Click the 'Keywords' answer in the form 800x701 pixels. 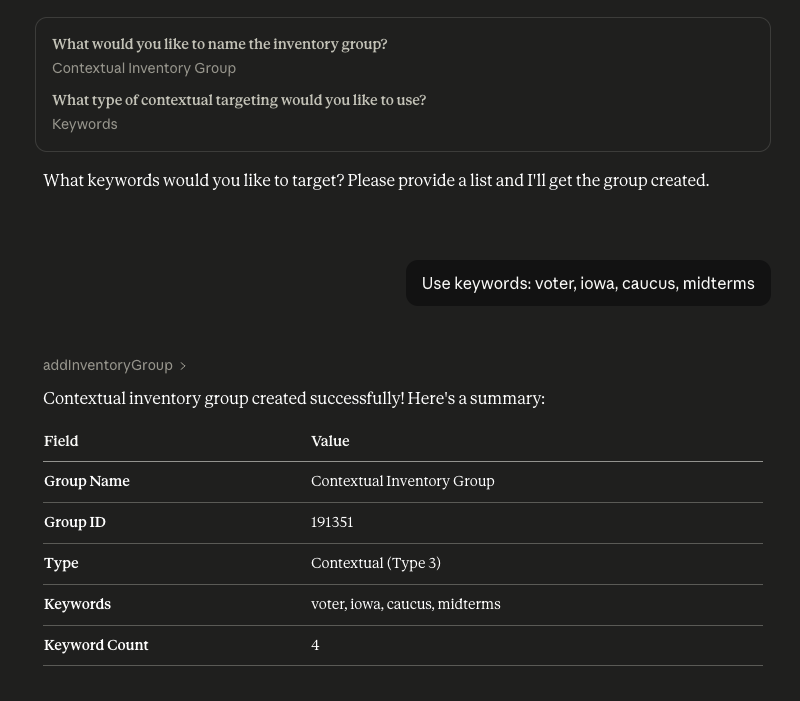(85, 124)
